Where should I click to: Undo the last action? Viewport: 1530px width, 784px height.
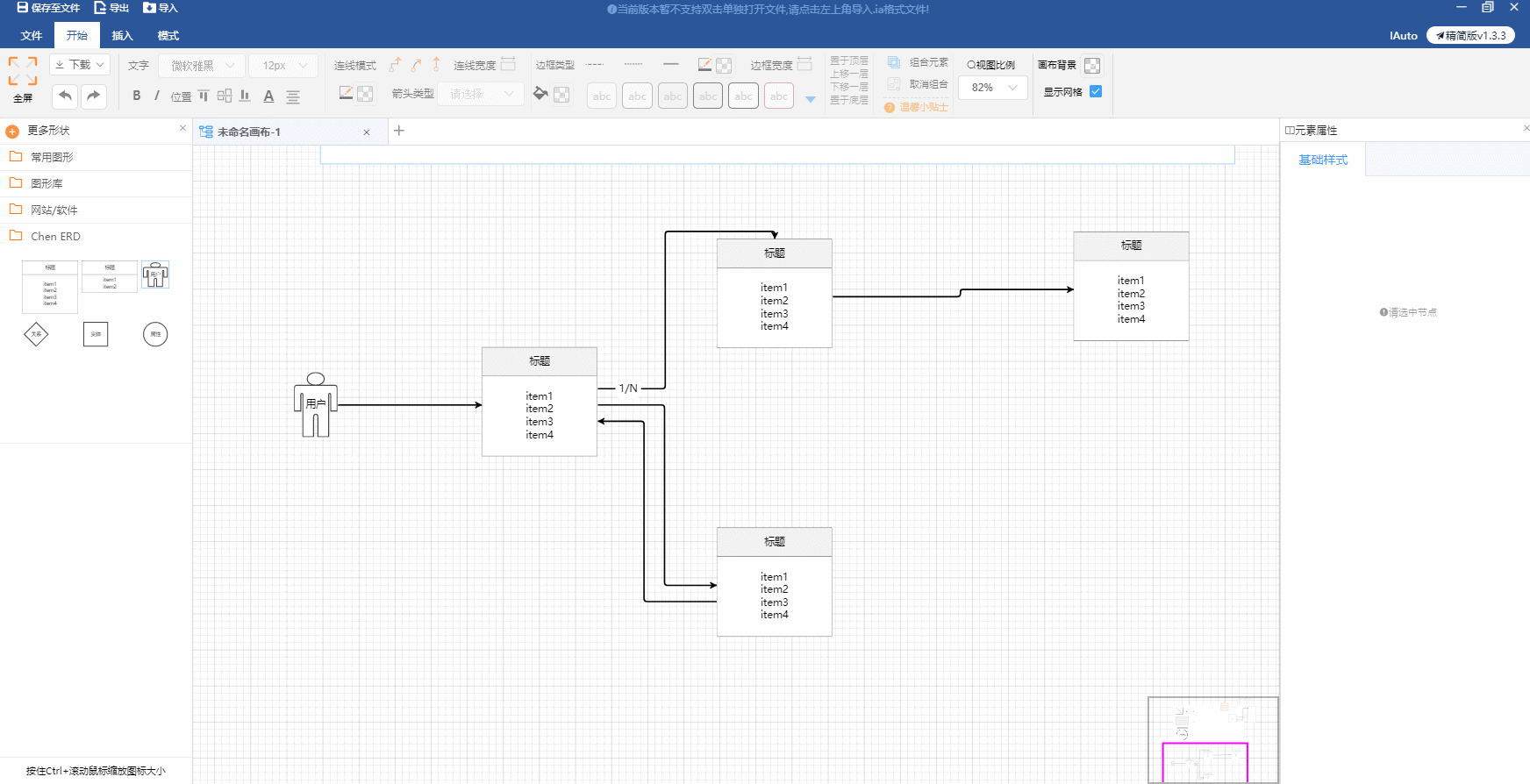(x=65, y=96)
